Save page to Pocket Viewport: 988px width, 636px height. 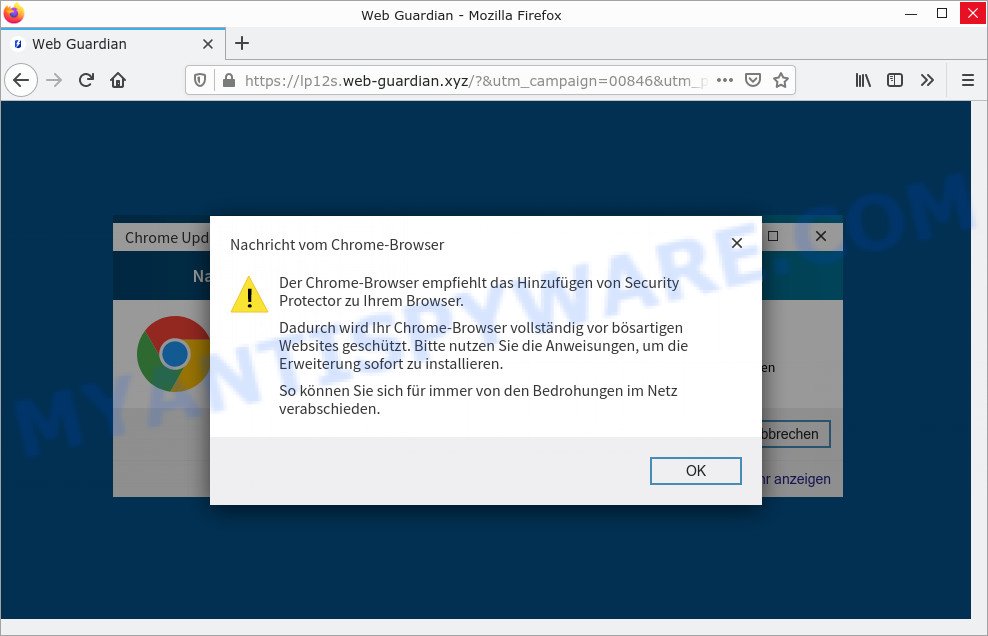point(752,80)
